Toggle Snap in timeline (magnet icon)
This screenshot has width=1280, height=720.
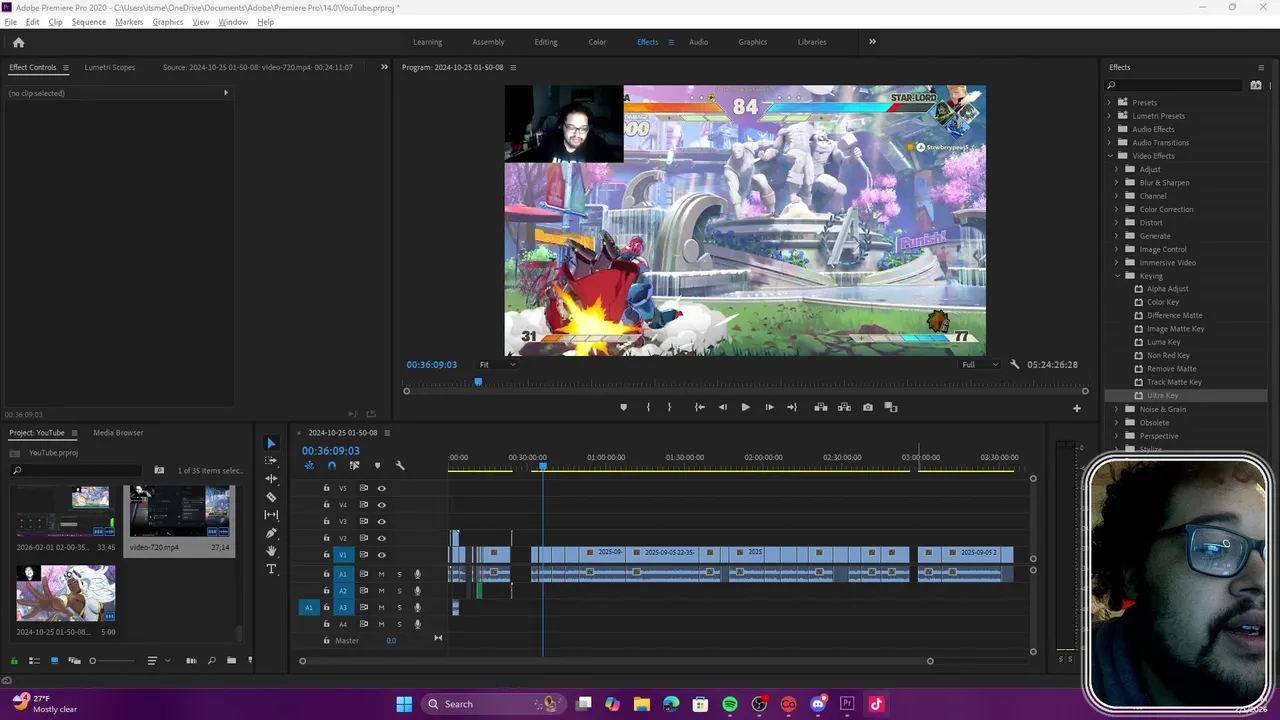(332, 465)
